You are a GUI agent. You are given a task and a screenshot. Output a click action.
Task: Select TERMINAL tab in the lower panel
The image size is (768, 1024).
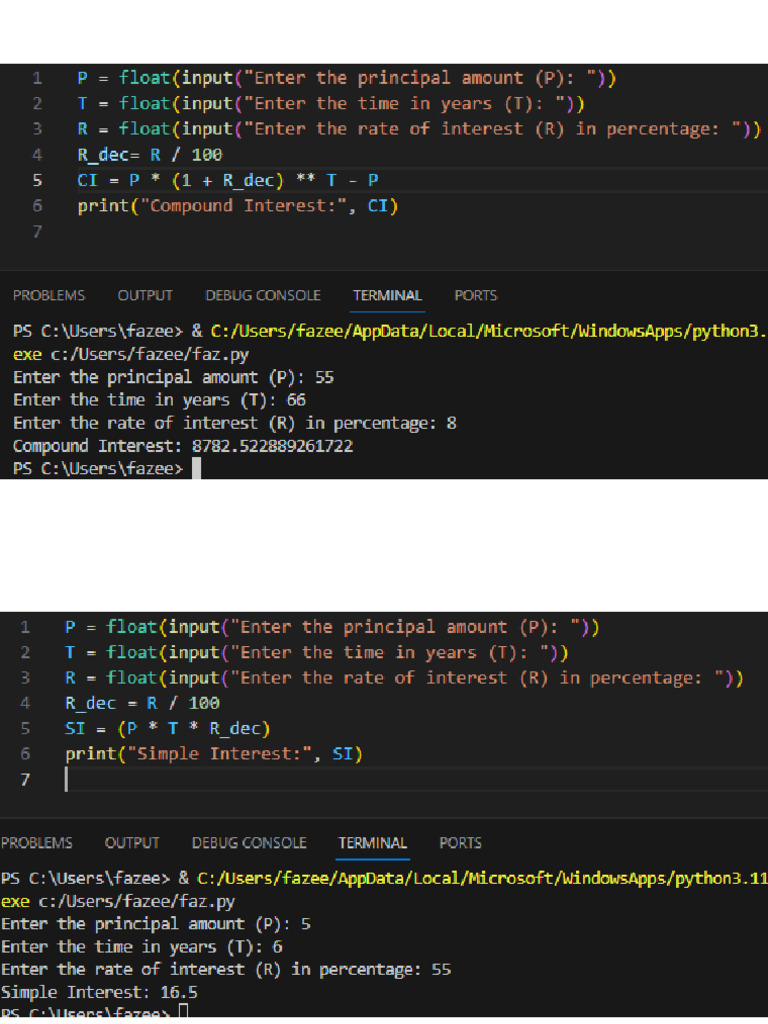click(x=373, y=843)
